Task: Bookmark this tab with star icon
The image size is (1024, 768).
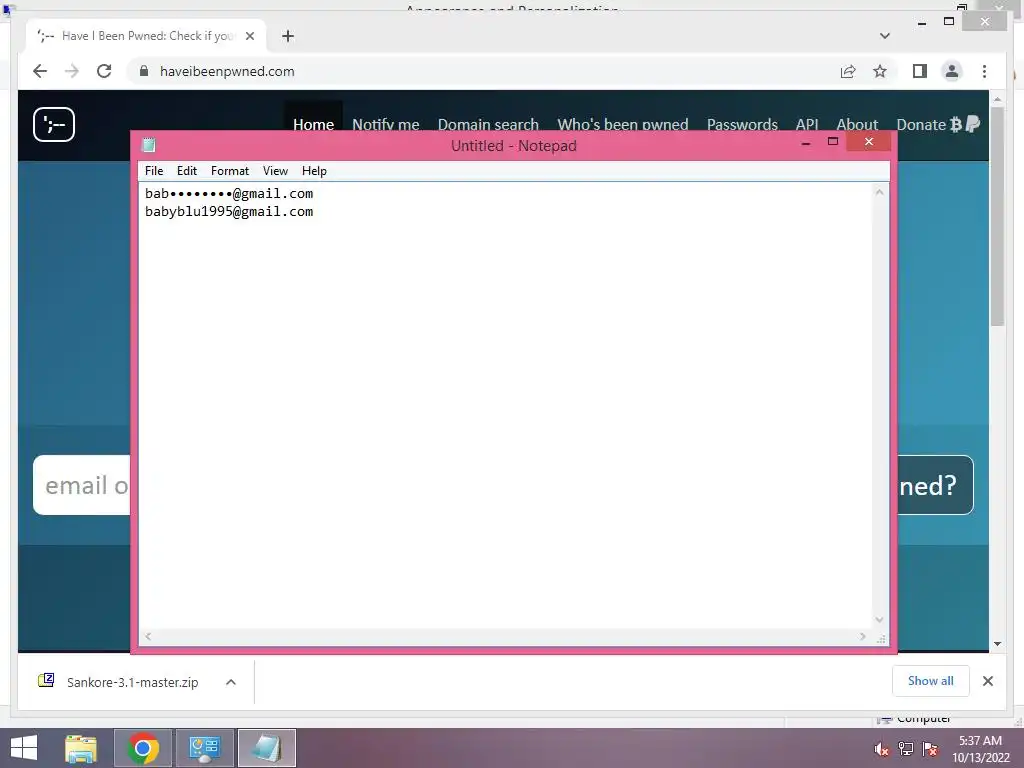Action: (x=880, y=71)
